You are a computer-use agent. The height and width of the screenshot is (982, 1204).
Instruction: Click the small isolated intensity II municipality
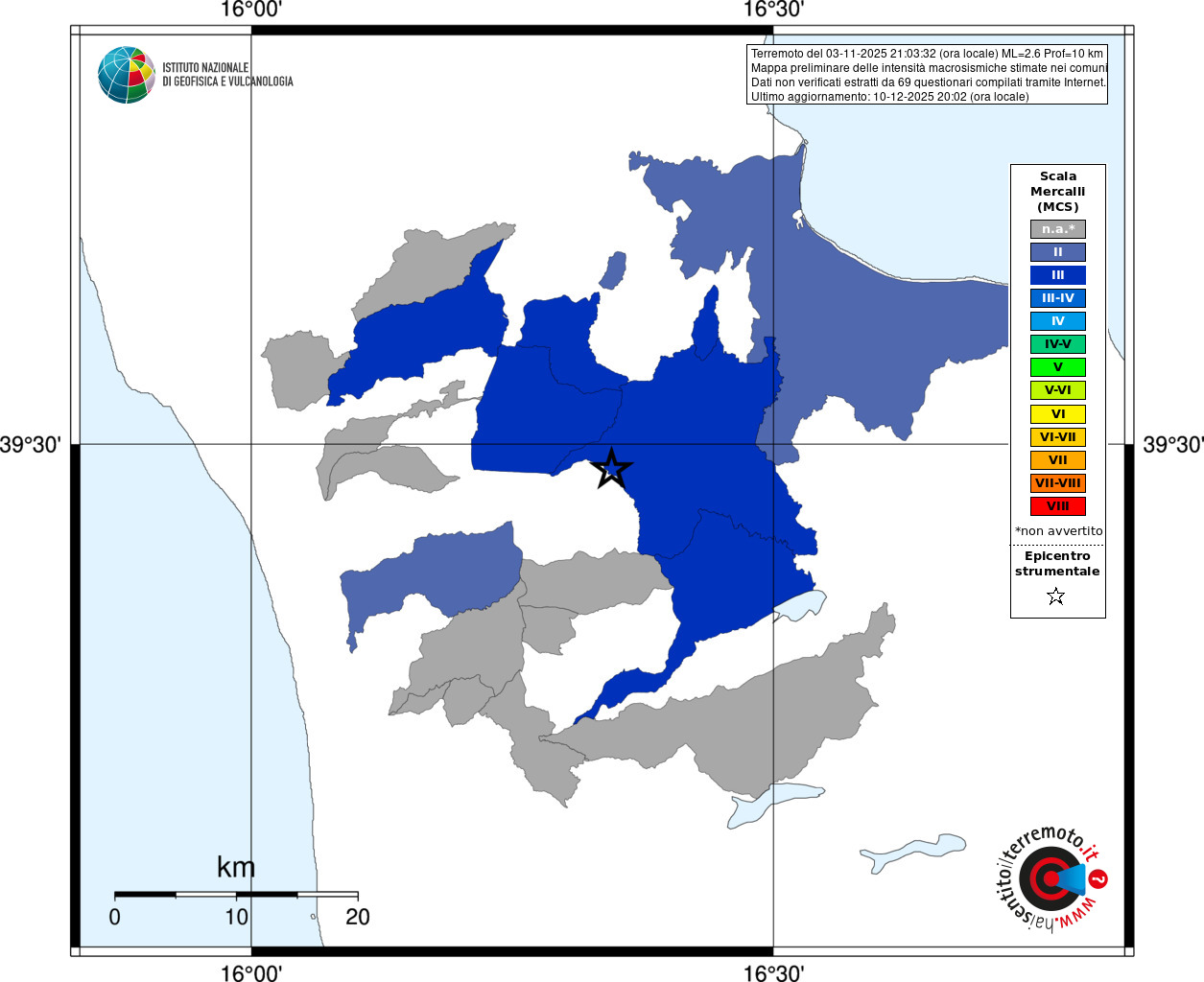tap(613, 271)
